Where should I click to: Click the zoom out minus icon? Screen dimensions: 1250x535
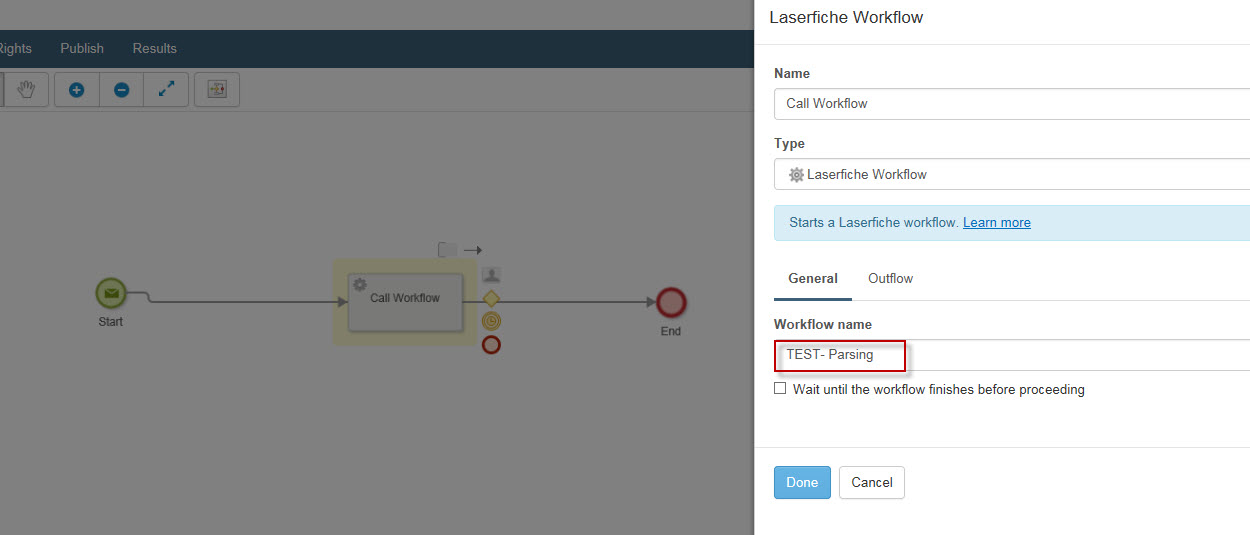click(x=121, y=90)
